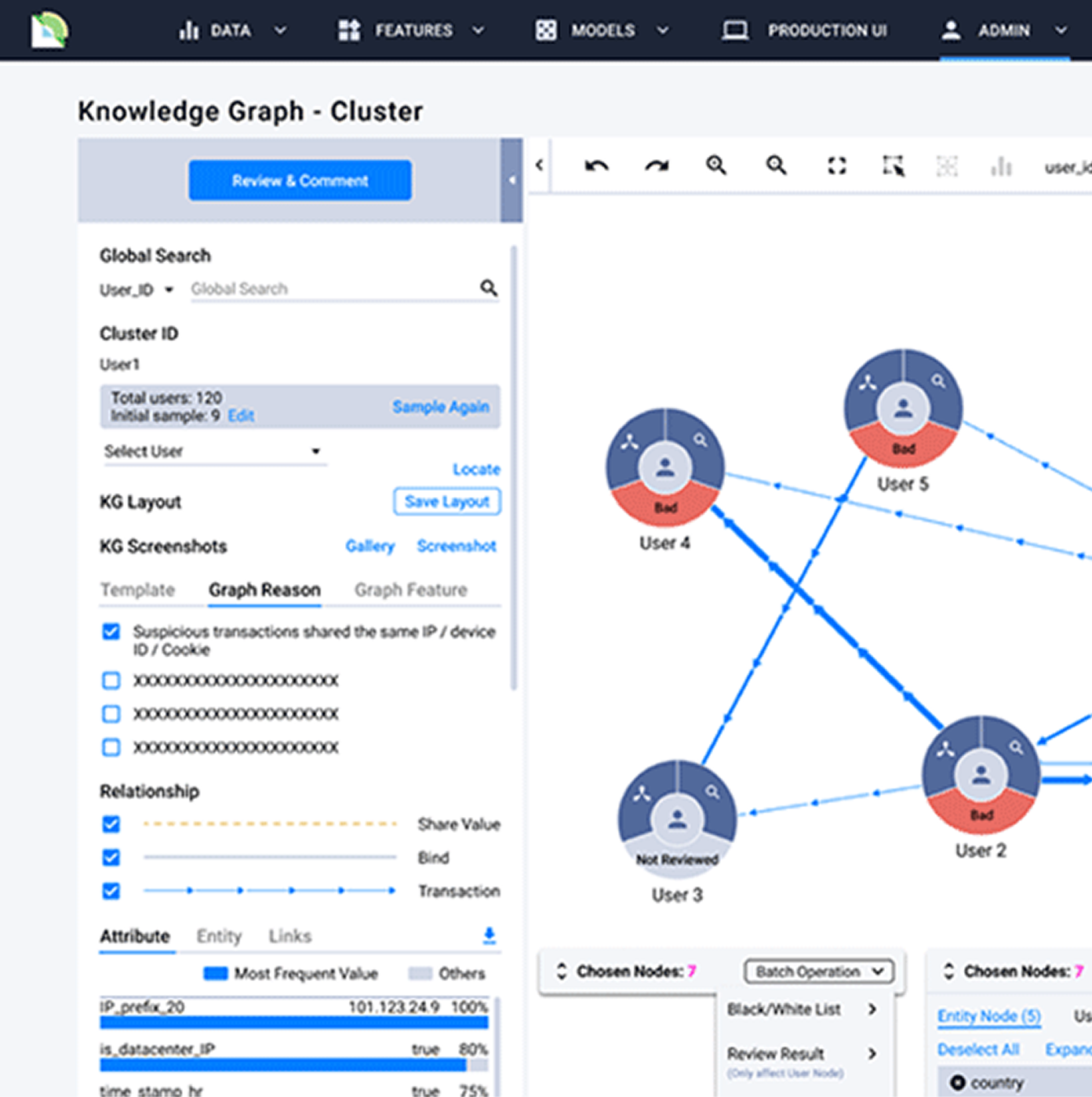Screen dimensions: 1092x1097
Task: Open the Batch Operation dropdown
Action: [x=820, y=972]
